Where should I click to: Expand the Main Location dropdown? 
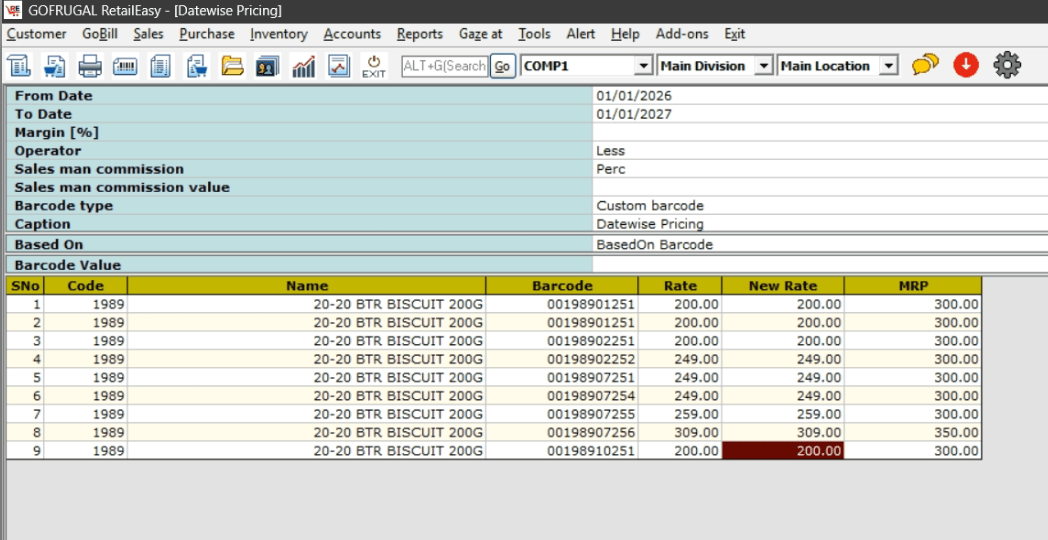(889, 66)
